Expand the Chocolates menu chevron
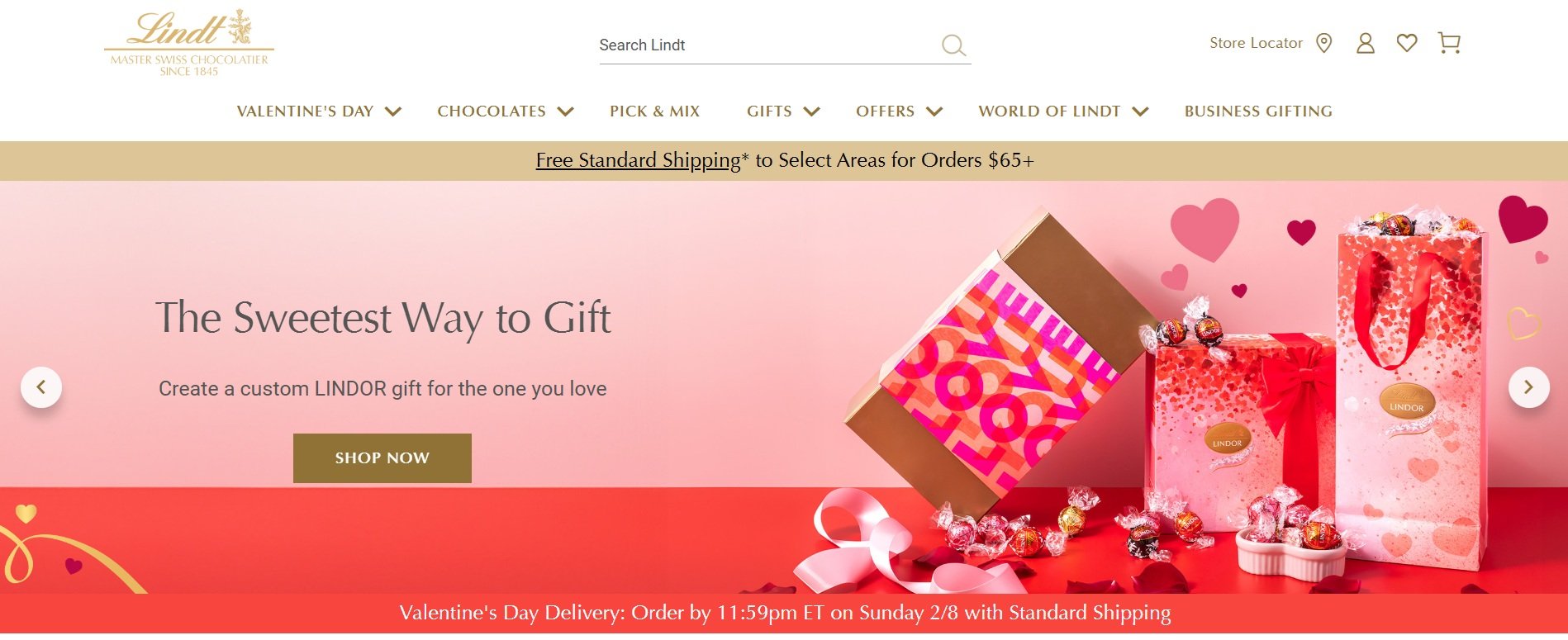The height and width of the screenshot is (640, 1568). click(565, 111)
